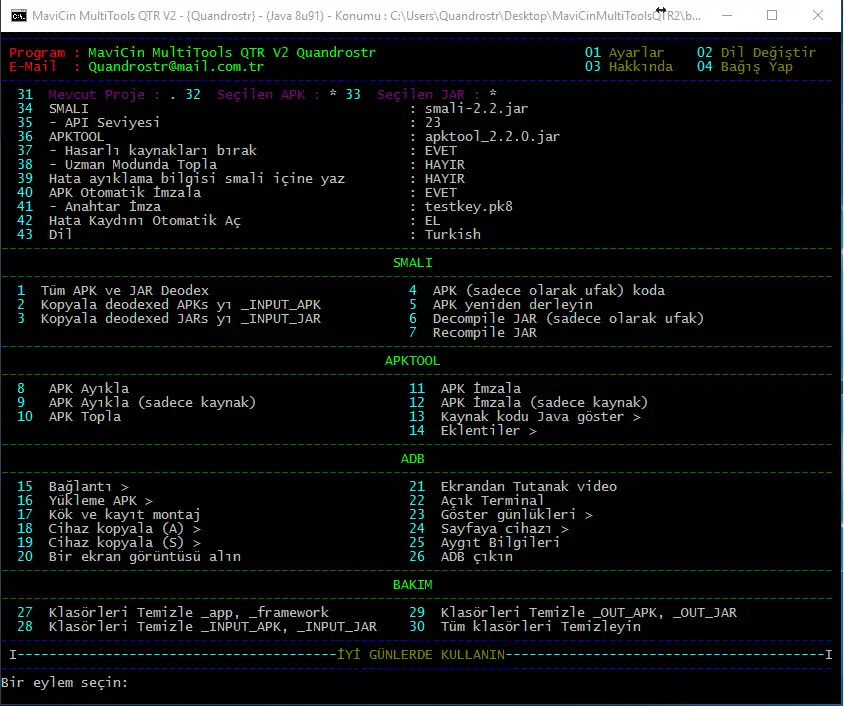Close the MaviCin MultiTools window
Viewport: 844px width, 706px height.
[818, 16]
